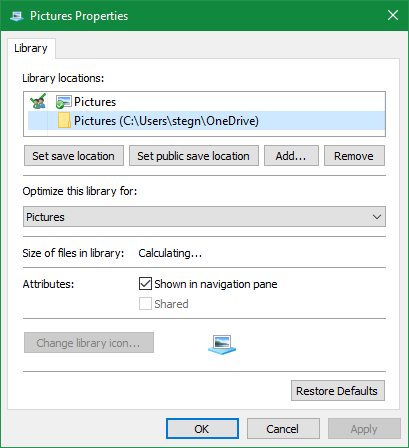Click Restore Defaults button
This screenshot has height=448, width=409.
pos(338,391)
